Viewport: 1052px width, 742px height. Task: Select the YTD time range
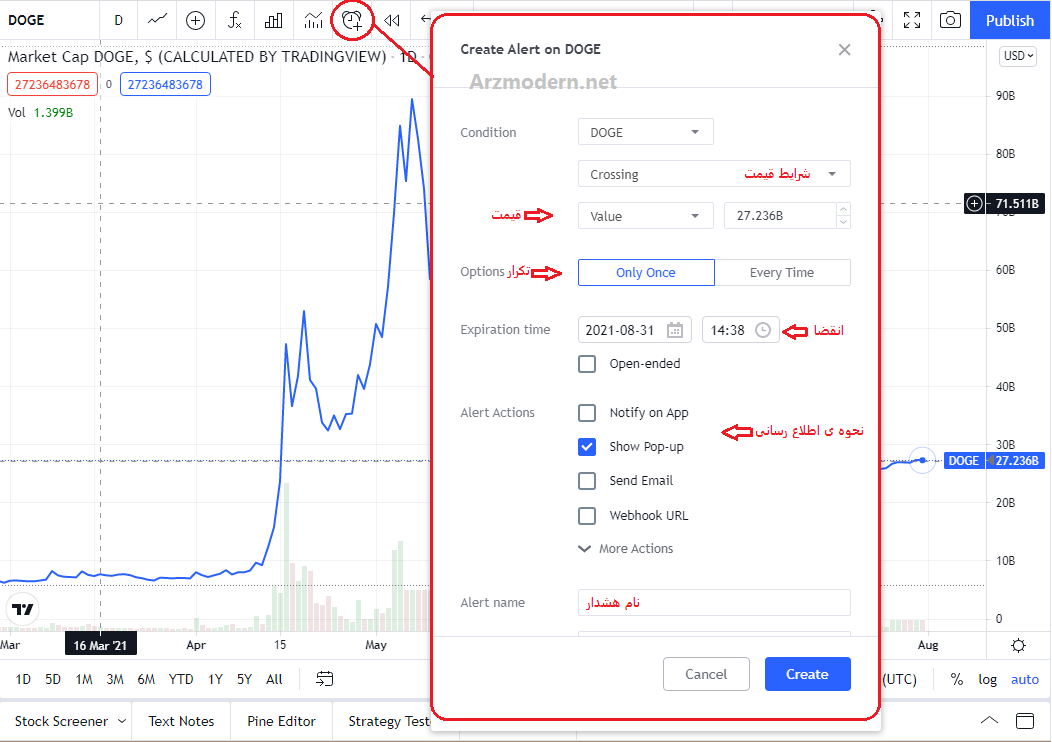[x=180, y=679]
